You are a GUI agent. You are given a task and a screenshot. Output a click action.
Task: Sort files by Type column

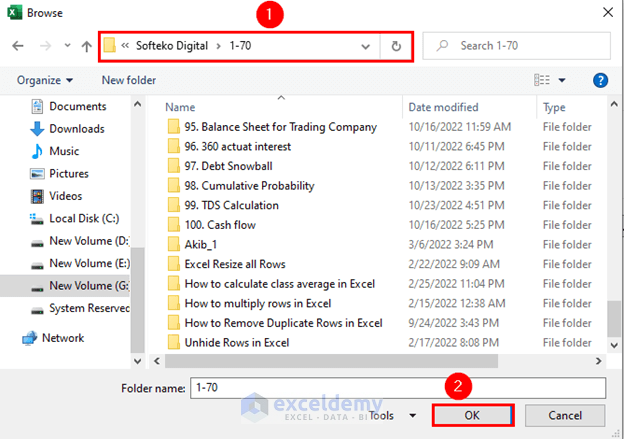pyautogui.click(x=554, y=107)
